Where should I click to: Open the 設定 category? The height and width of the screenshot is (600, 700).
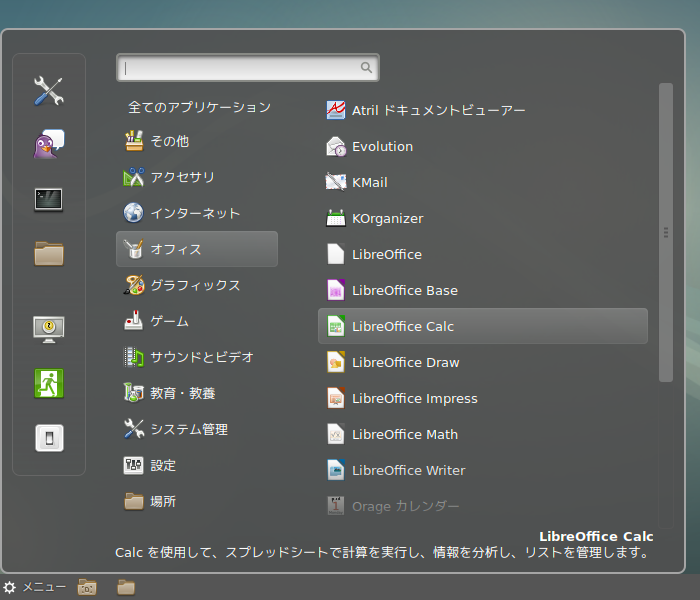(x=197, y=465)
